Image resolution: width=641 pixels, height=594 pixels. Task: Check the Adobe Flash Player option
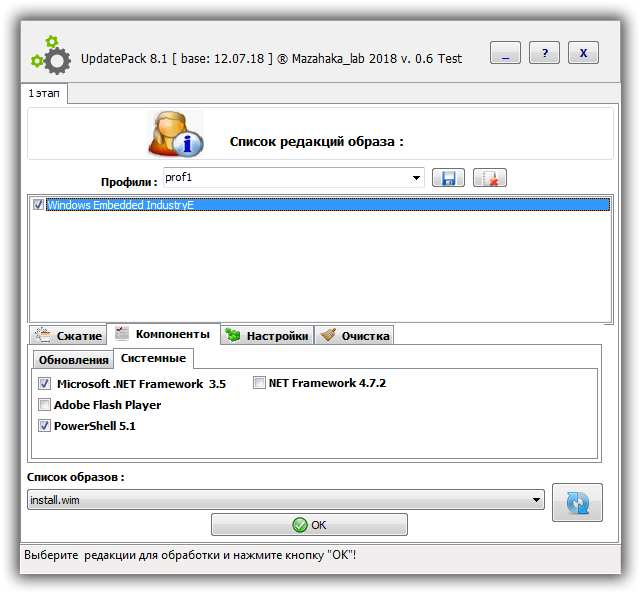44,405
